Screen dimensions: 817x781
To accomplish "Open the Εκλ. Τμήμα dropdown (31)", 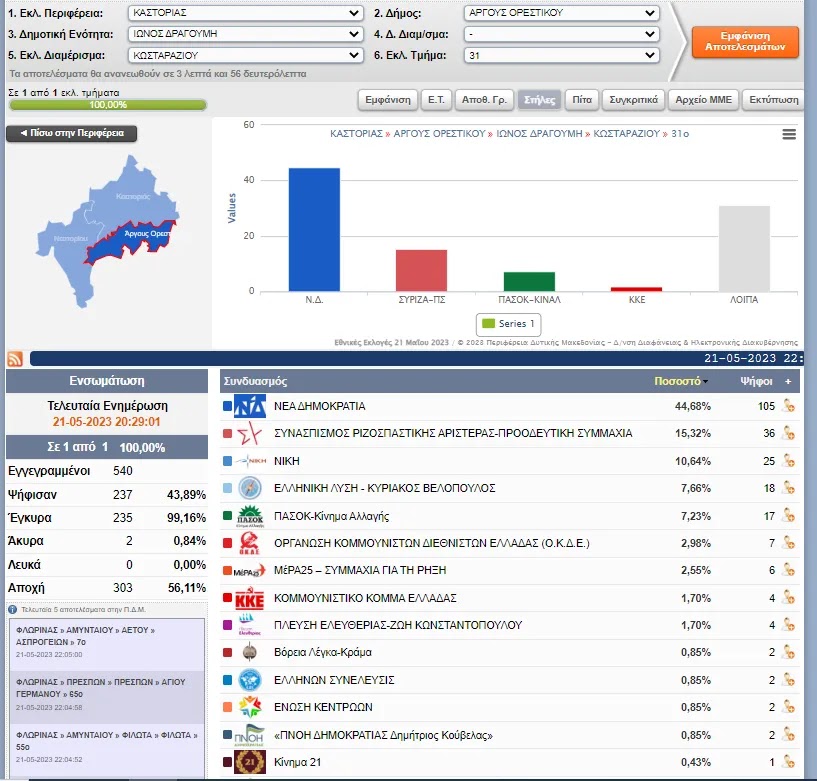I will 561,55.
